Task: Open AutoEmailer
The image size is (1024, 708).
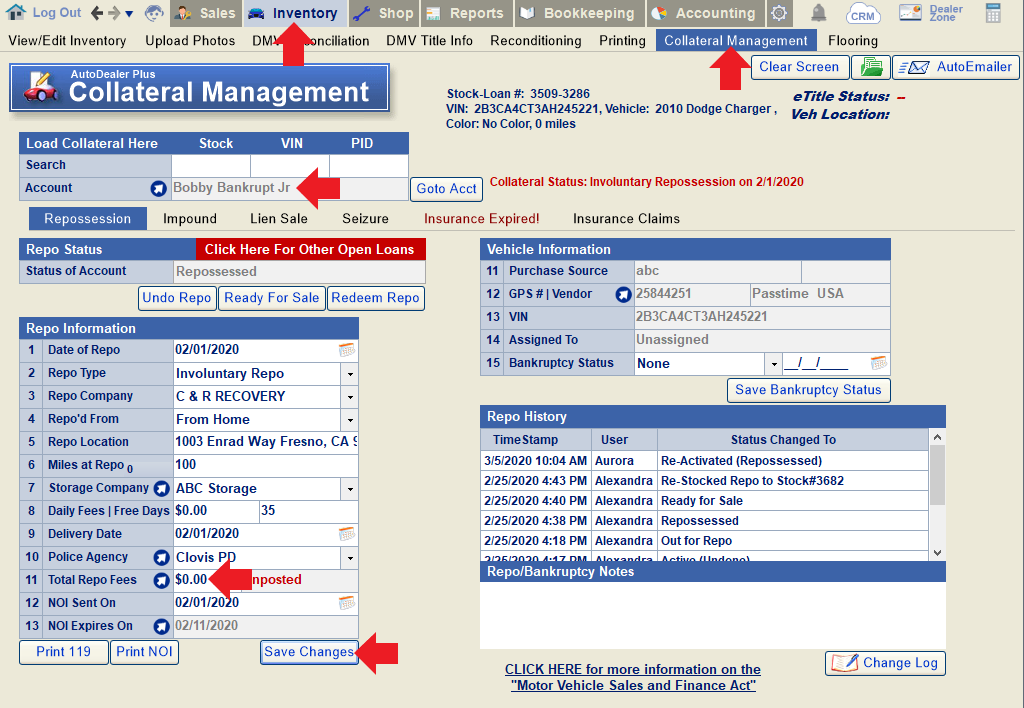Action: [955, 67]
